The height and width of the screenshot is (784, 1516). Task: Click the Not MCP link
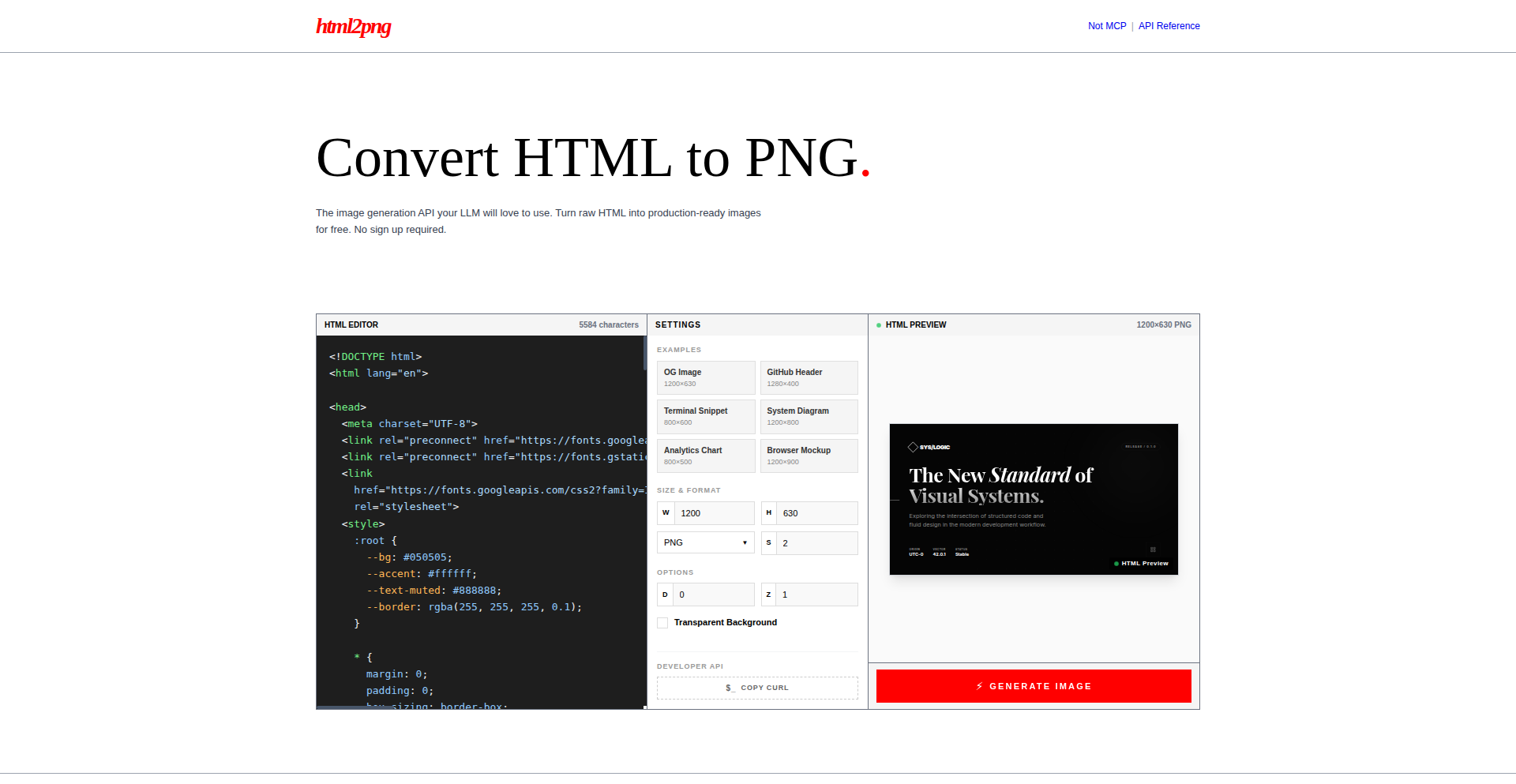pyautogui.click(x=1106, y=26)
